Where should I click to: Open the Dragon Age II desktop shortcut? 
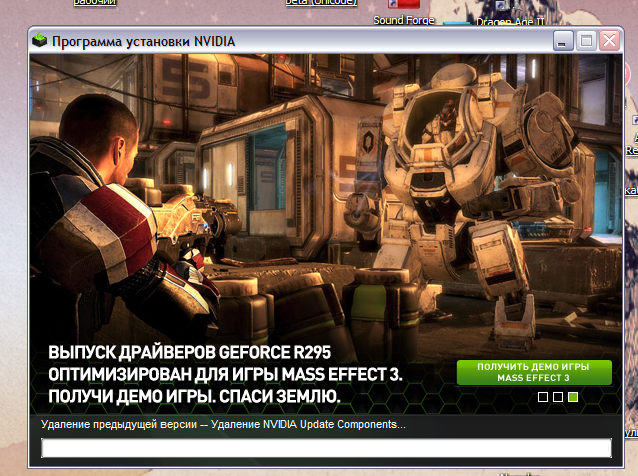pos(510,14)
